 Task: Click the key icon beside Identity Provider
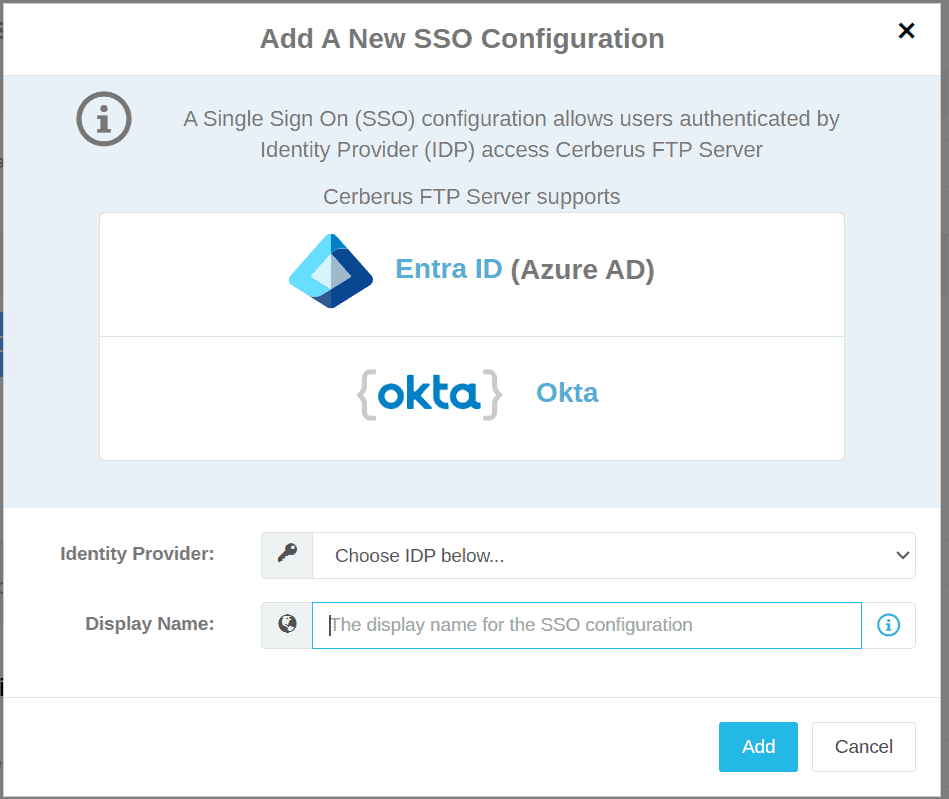287,555
